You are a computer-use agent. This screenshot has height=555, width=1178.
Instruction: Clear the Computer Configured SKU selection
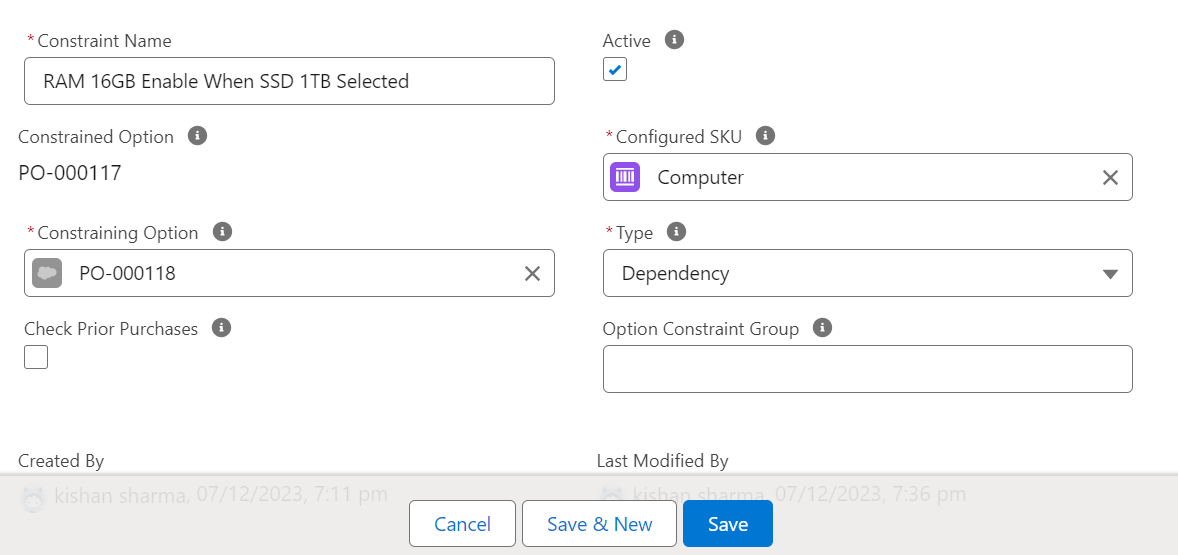1110,178
